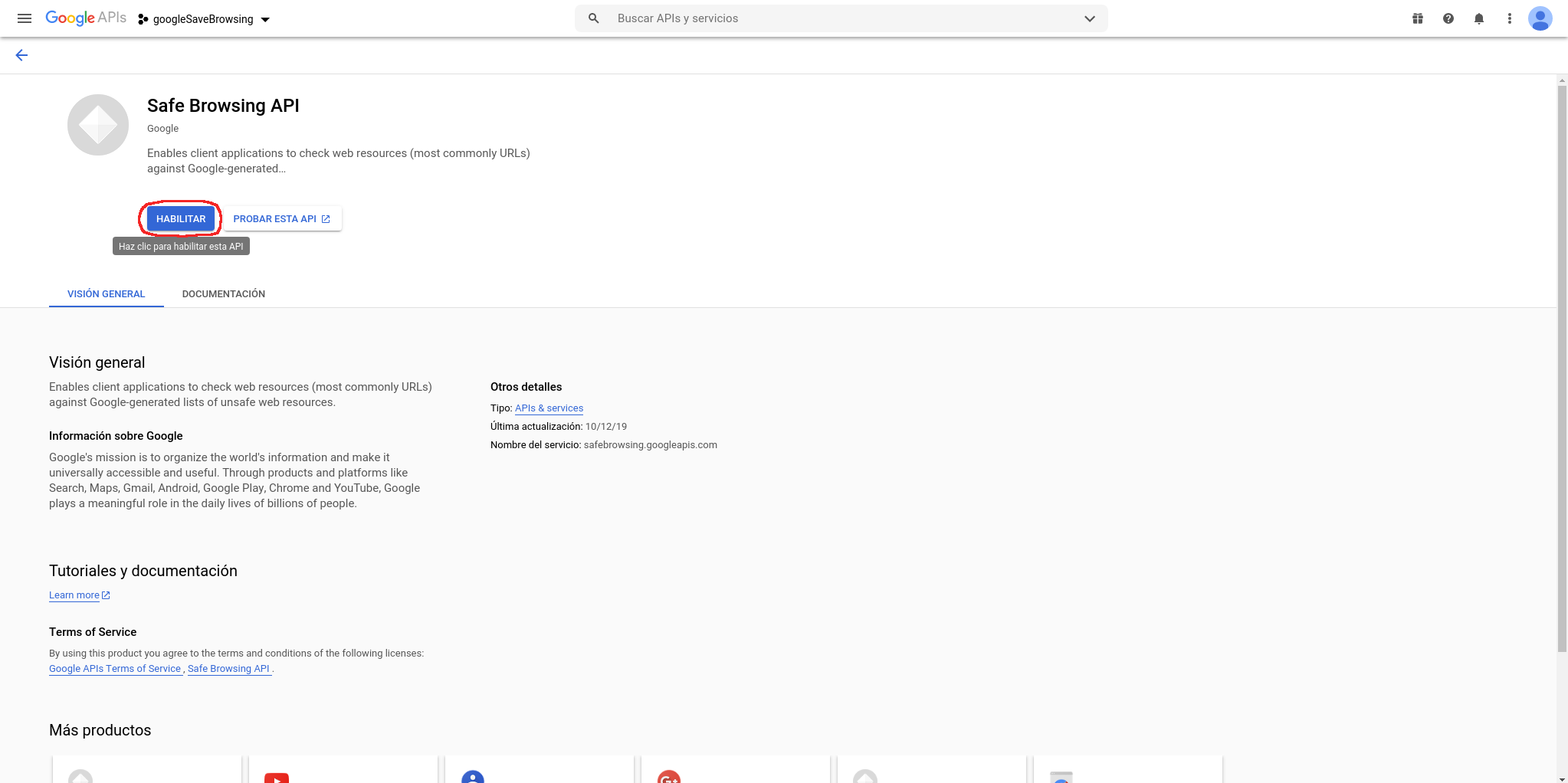Open the gift box icon in the header
This screenshot has height=783, width=1568.
tap(1417, 18)
